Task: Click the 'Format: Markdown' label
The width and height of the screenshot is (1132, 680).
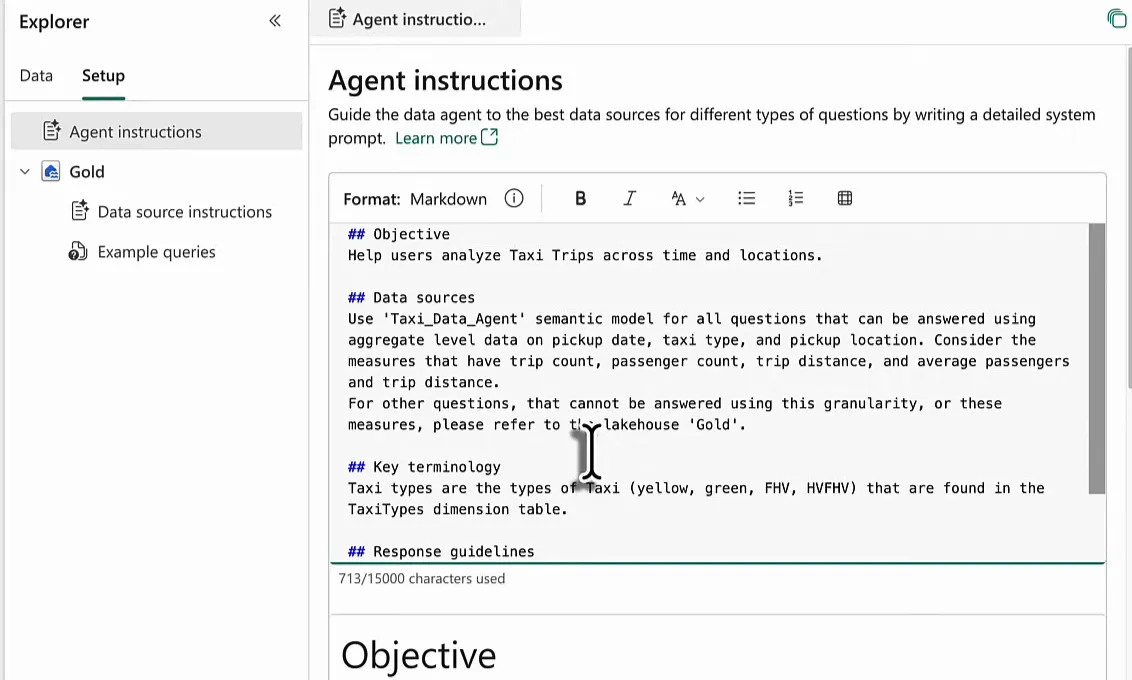Action: pyautogui.click(x=415, y=199)
